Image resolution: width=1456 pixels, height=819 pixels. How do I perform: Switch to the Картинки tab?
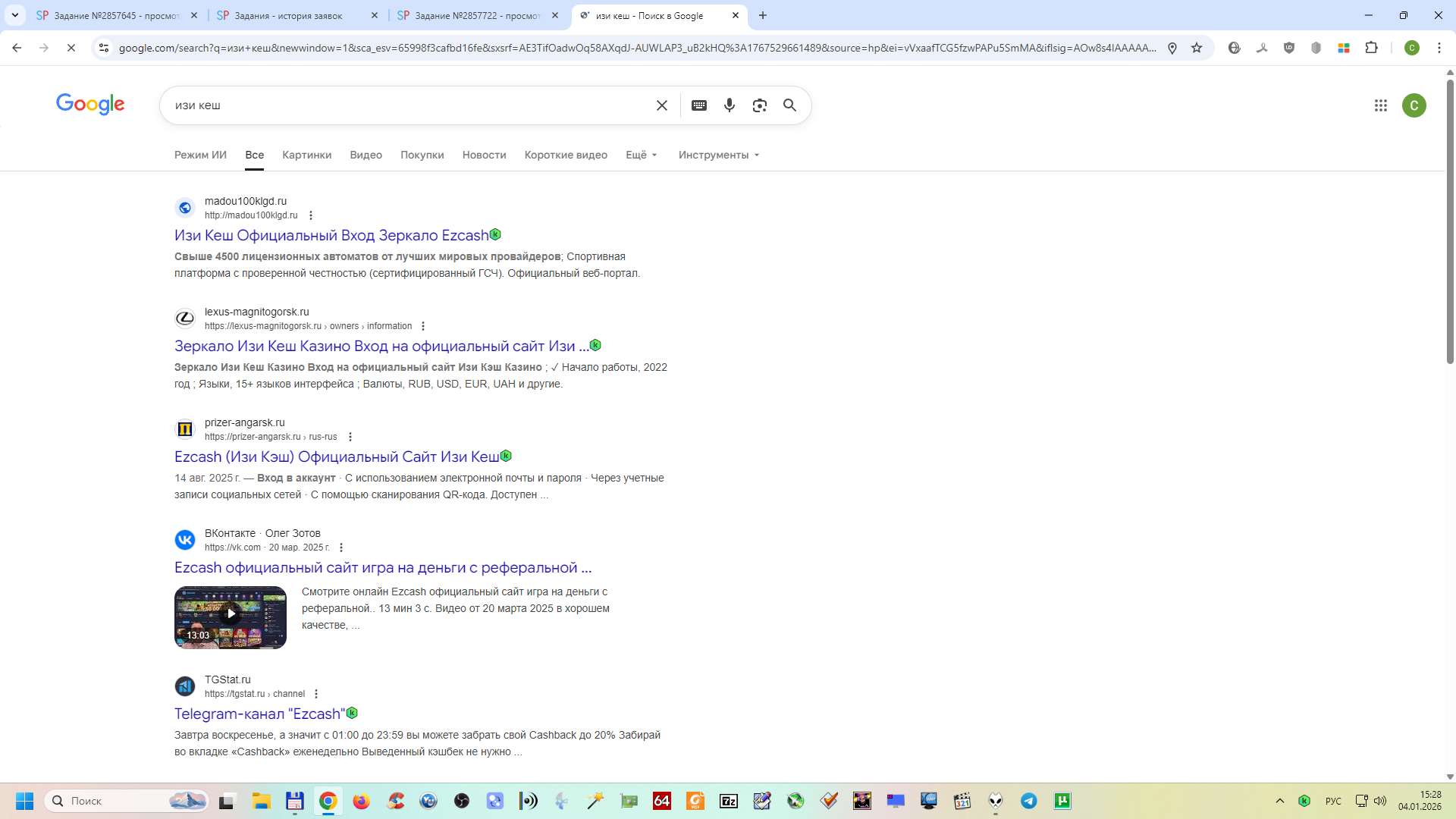(306, 155)
